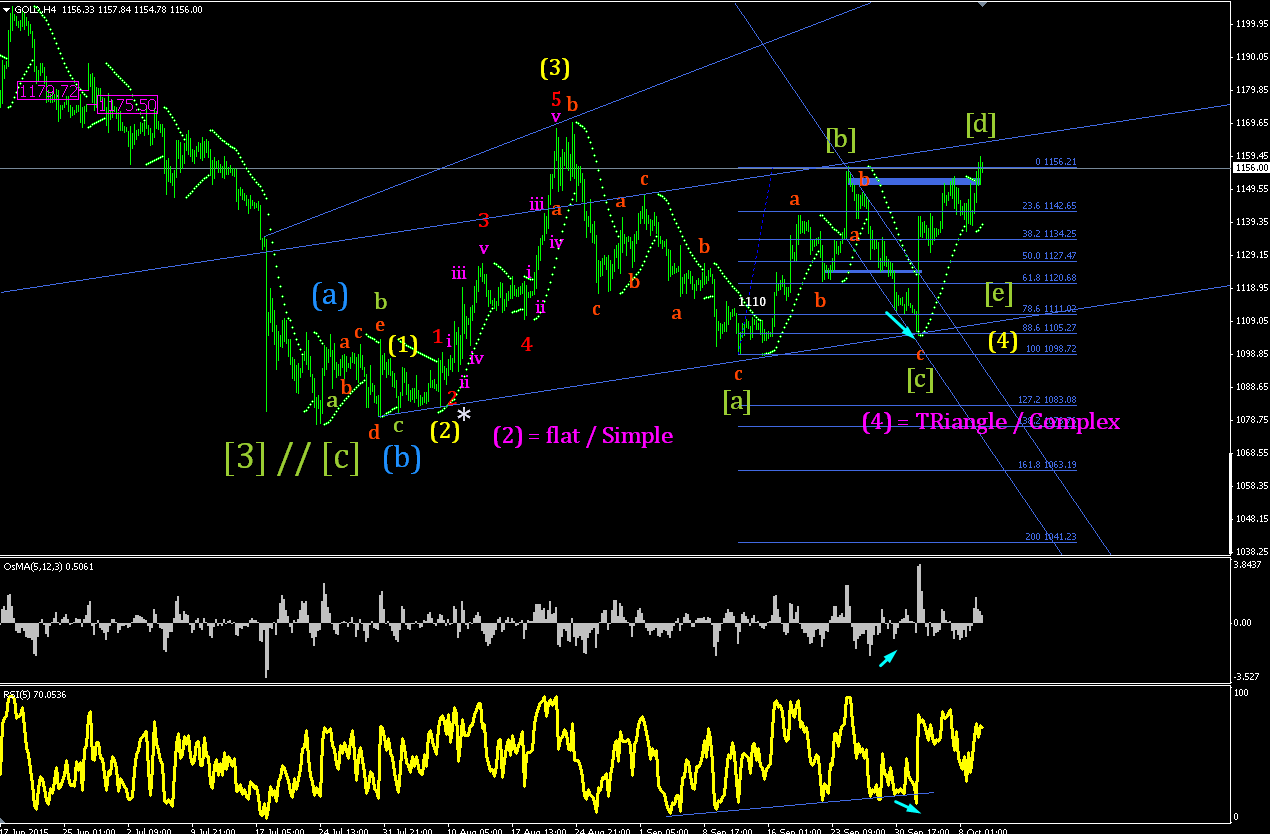Click 1199.95 on the price scale
The image size is (1270, 834).
click(x=1251, y=23)
